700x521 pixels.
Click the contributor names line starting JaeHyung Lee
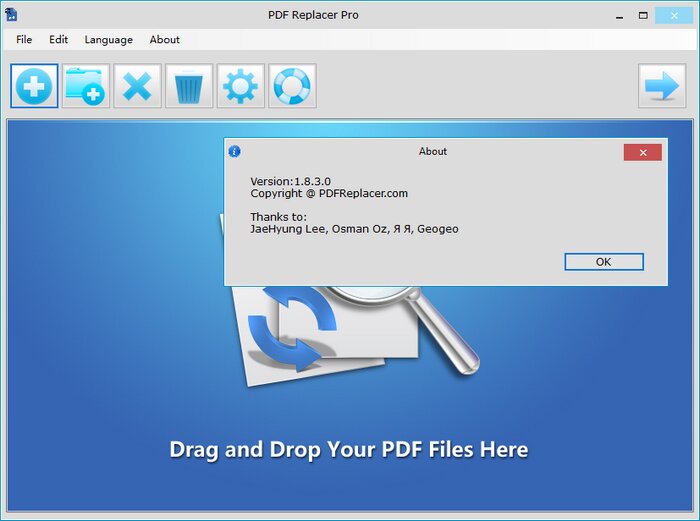tap(354, 229)
